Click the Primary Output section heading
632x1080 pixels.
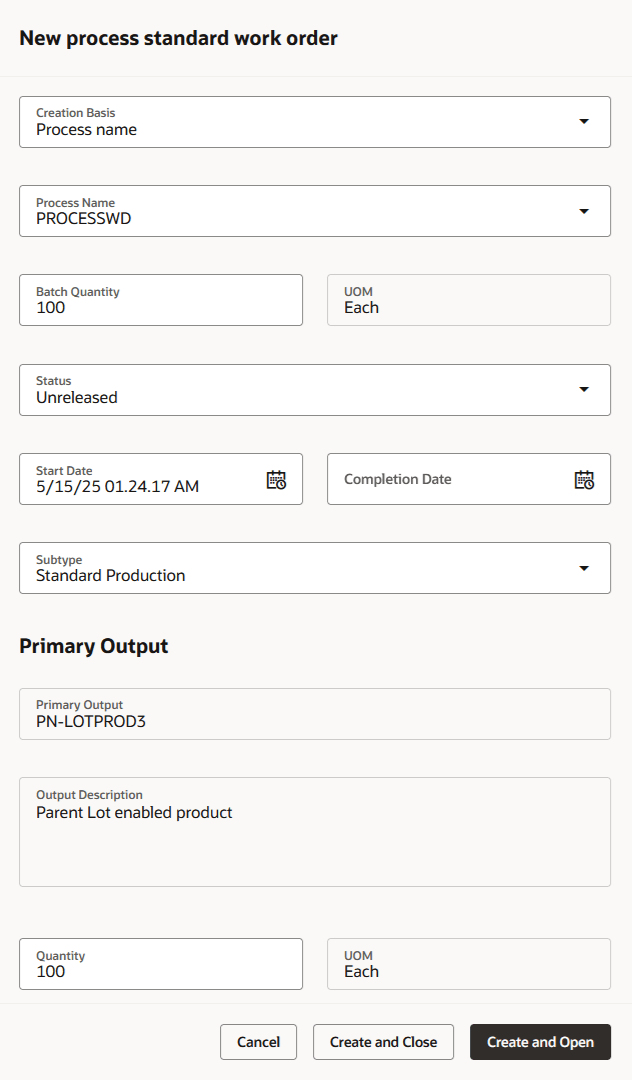click(93, 645)
